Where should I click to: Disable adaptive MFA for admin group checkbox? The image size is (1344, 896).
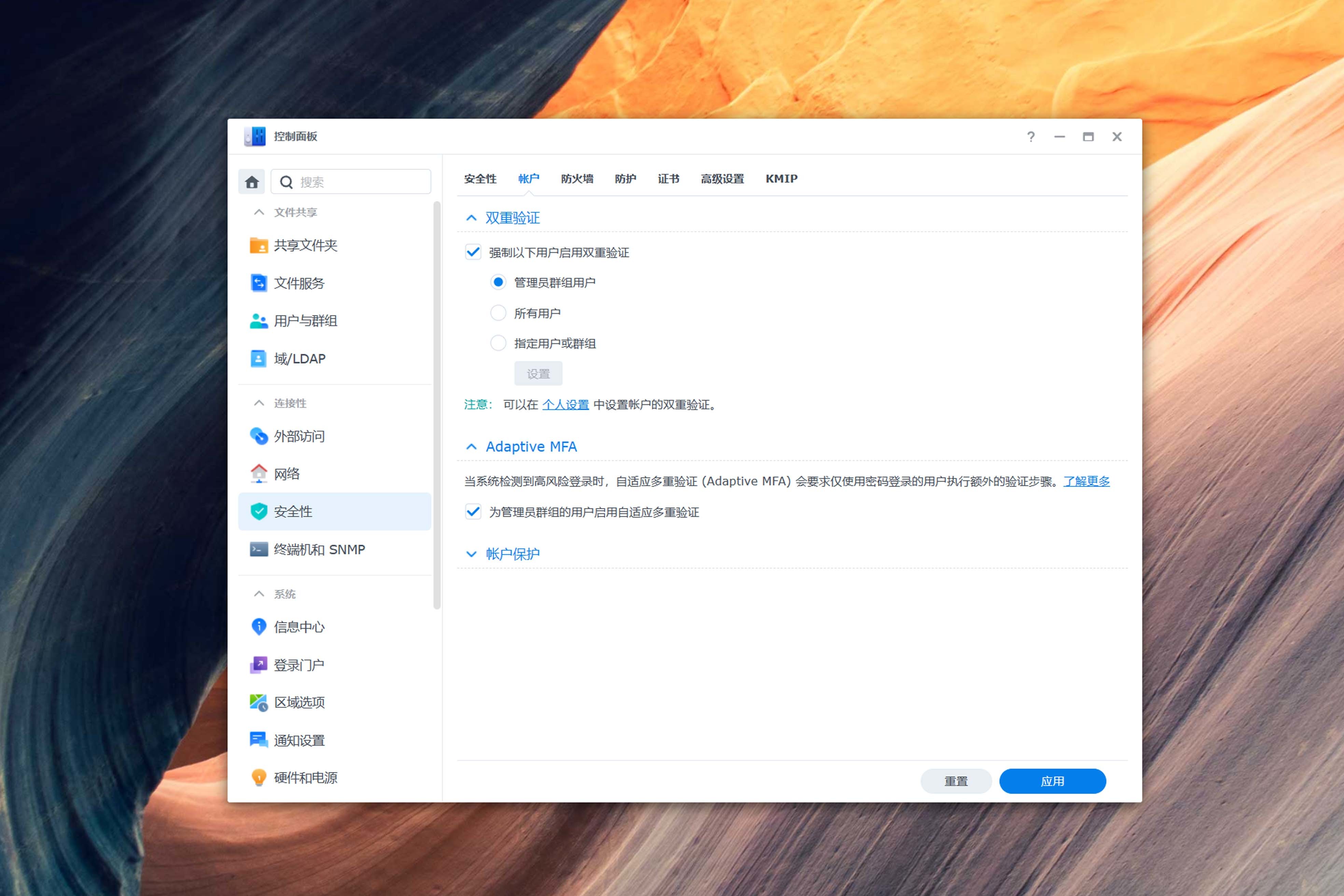coord(473,512)
